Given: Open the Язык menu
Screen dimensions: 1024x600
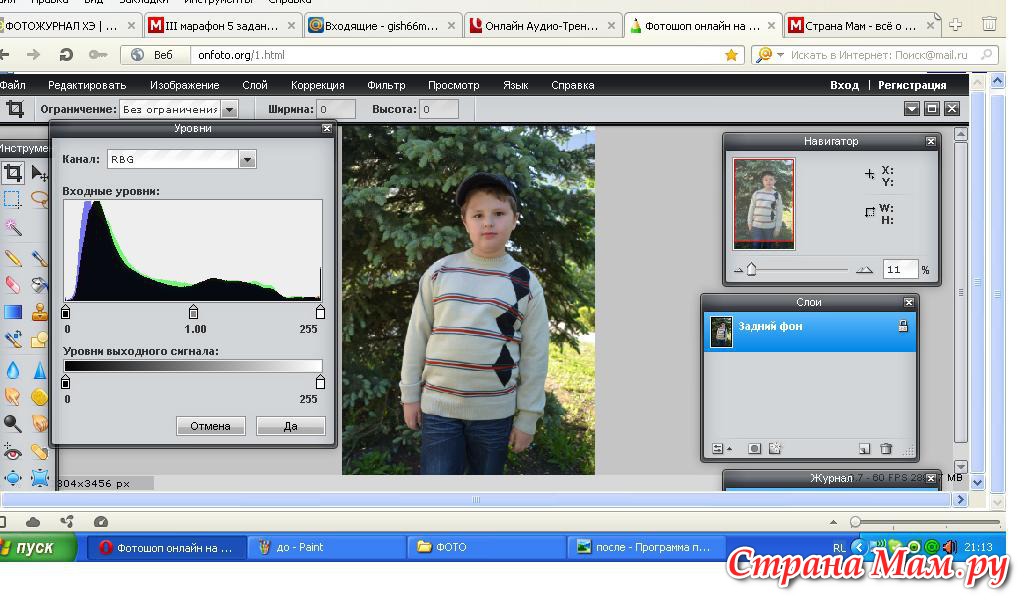Looking at the screenshot, I should click(515, 85).
